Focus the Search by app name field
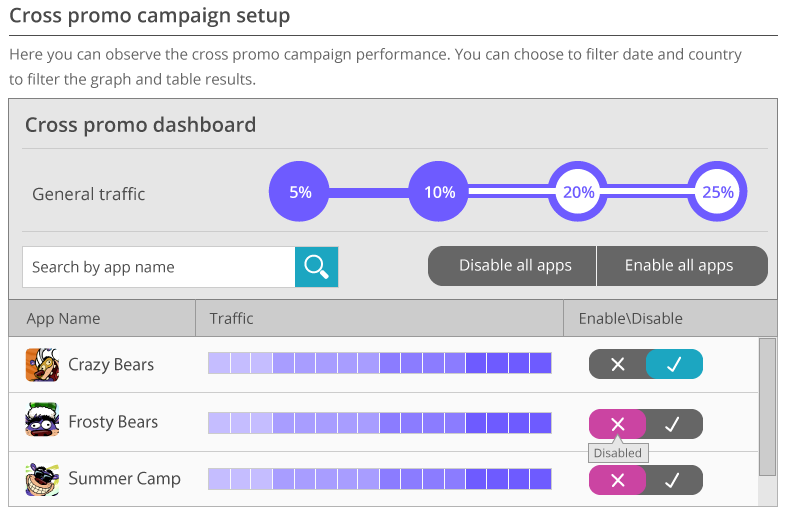 click(158, 267)
